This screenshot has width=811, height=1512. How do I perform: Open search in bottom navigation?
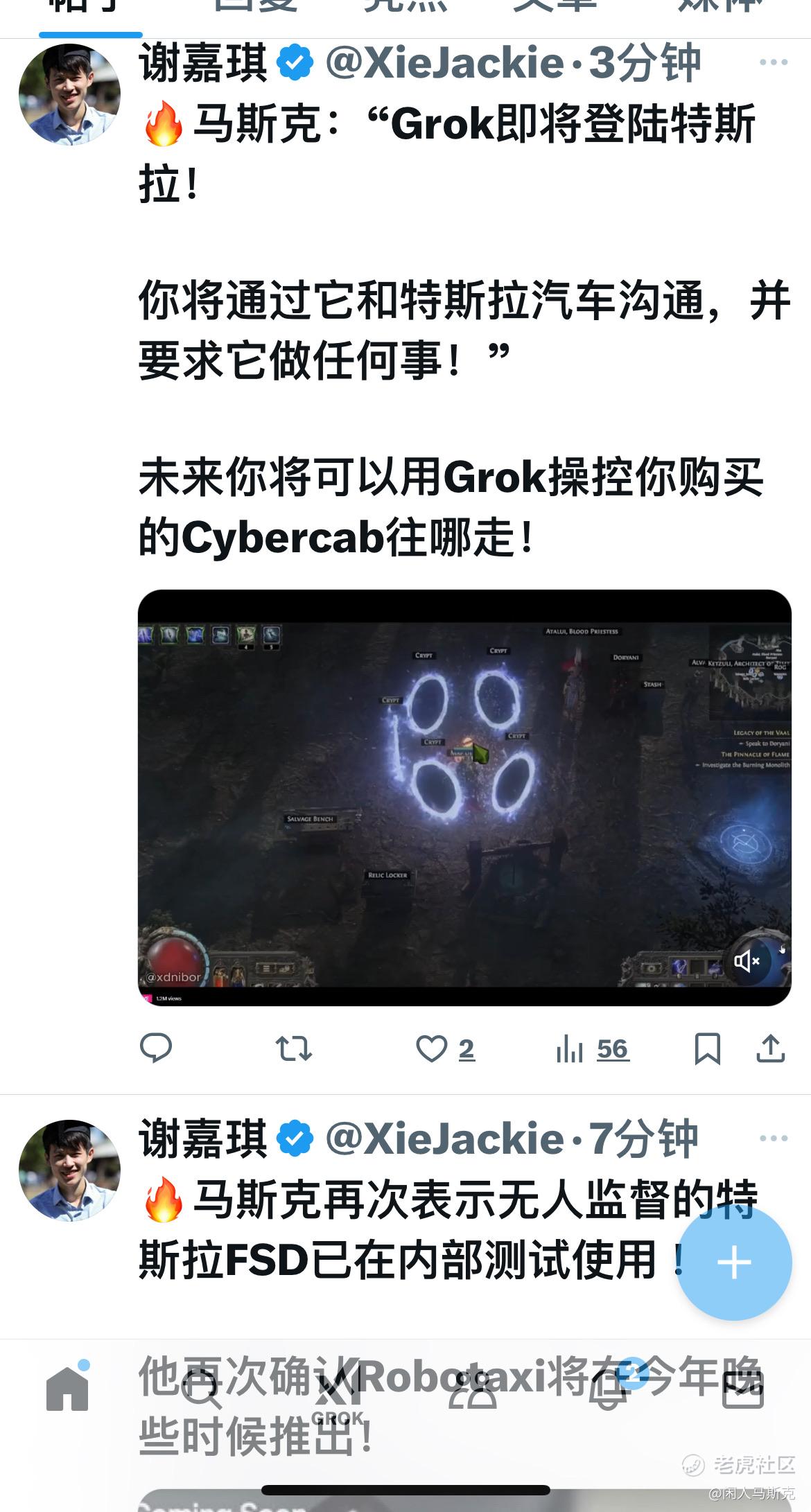[x=201, y=1388]
